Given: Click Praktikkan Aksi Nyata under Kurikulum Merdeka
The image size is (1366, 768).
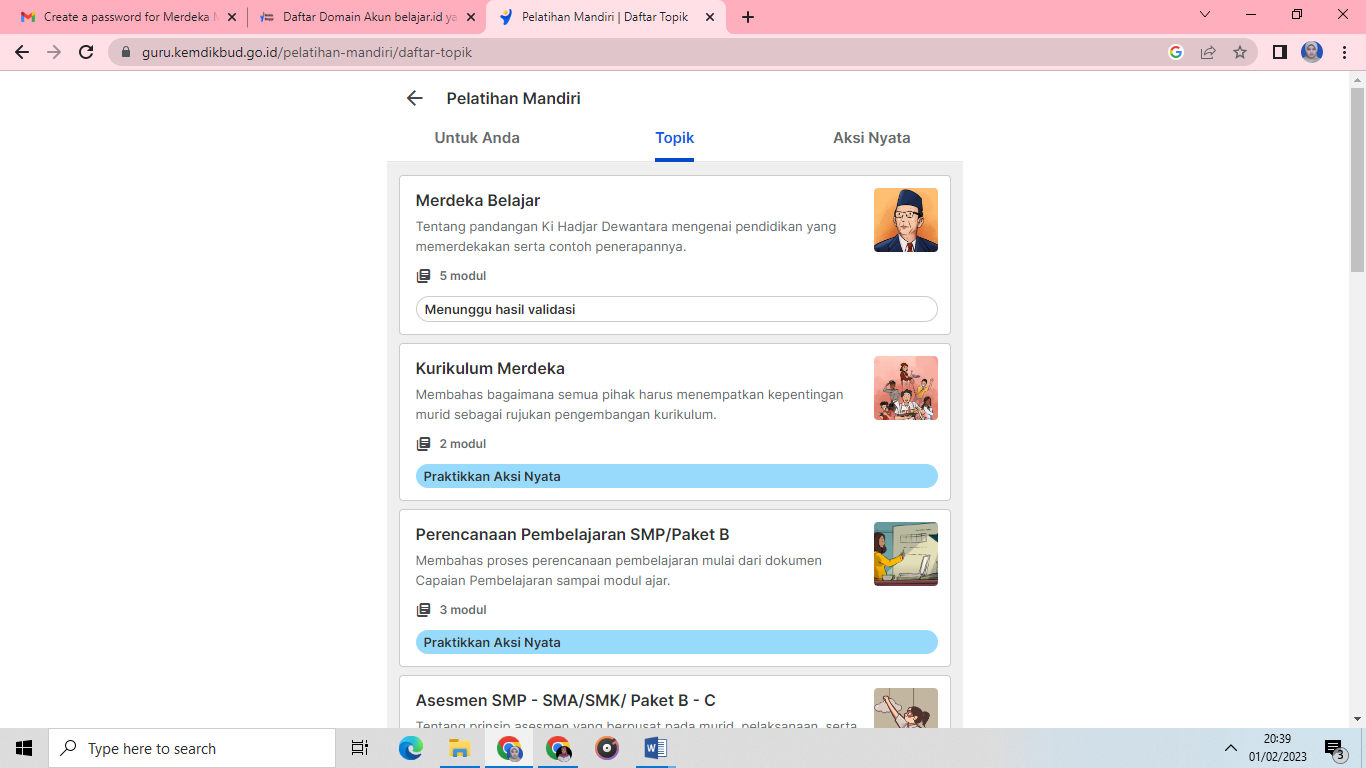Looking at the screenshot, I should click(x=676, y=476).
